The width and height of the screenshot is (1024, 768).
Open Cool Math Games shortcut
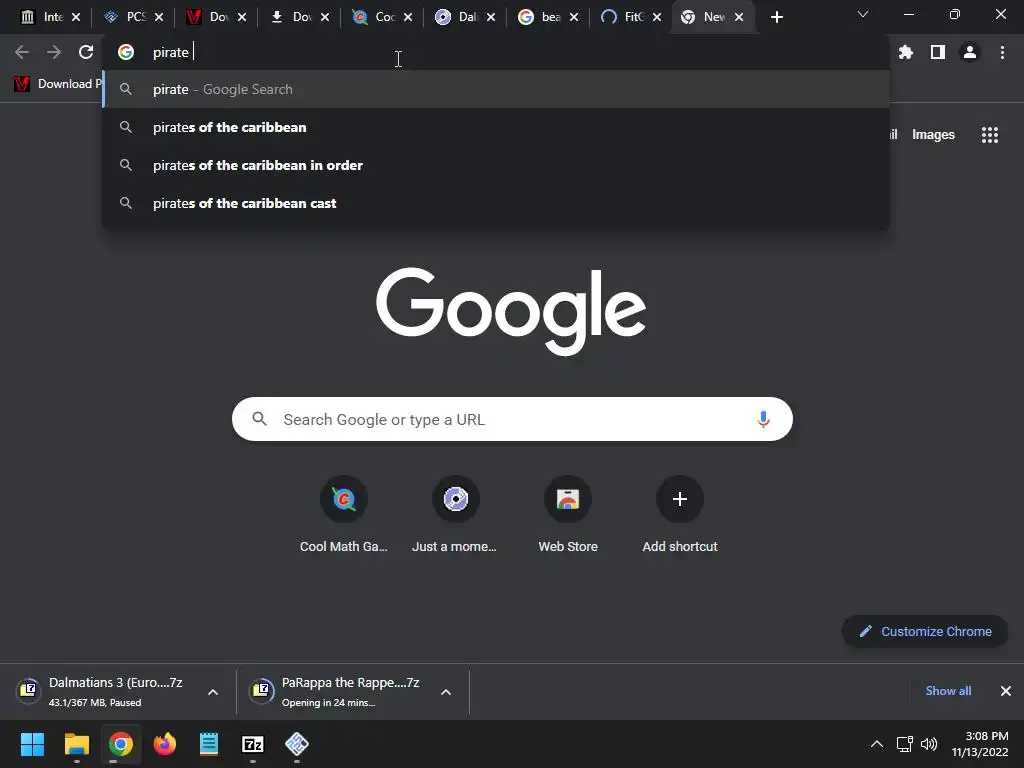(344, 514)
